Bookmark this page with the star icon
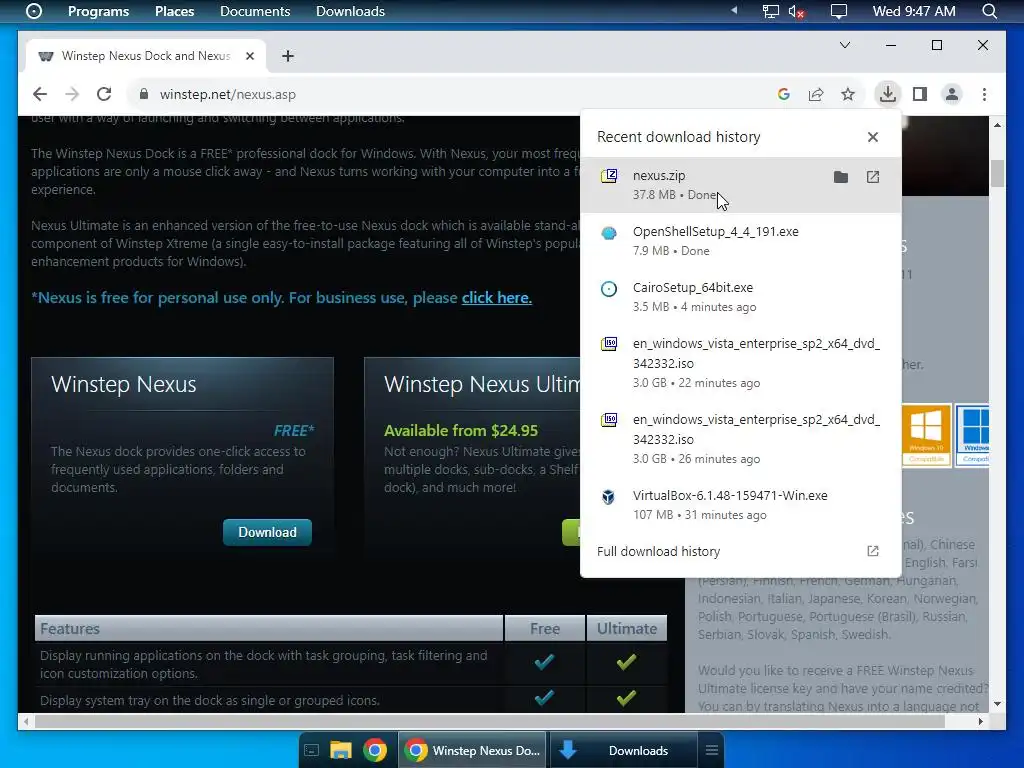Screen dimensions: 1024x768 click(848, 94)
